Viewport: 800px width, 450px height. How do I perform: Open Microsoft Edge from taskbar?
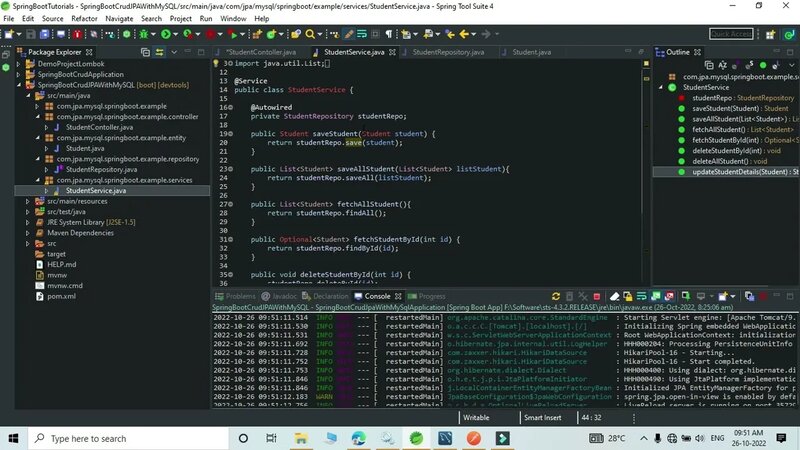[x=359, y=438]
